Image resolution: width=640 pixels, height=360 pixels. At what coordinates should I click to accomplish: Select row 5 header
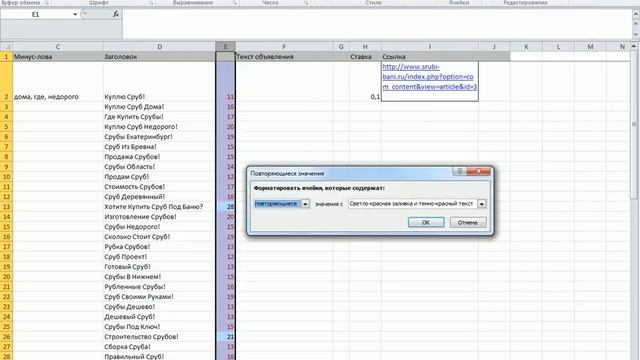click(x=6, y=127)
